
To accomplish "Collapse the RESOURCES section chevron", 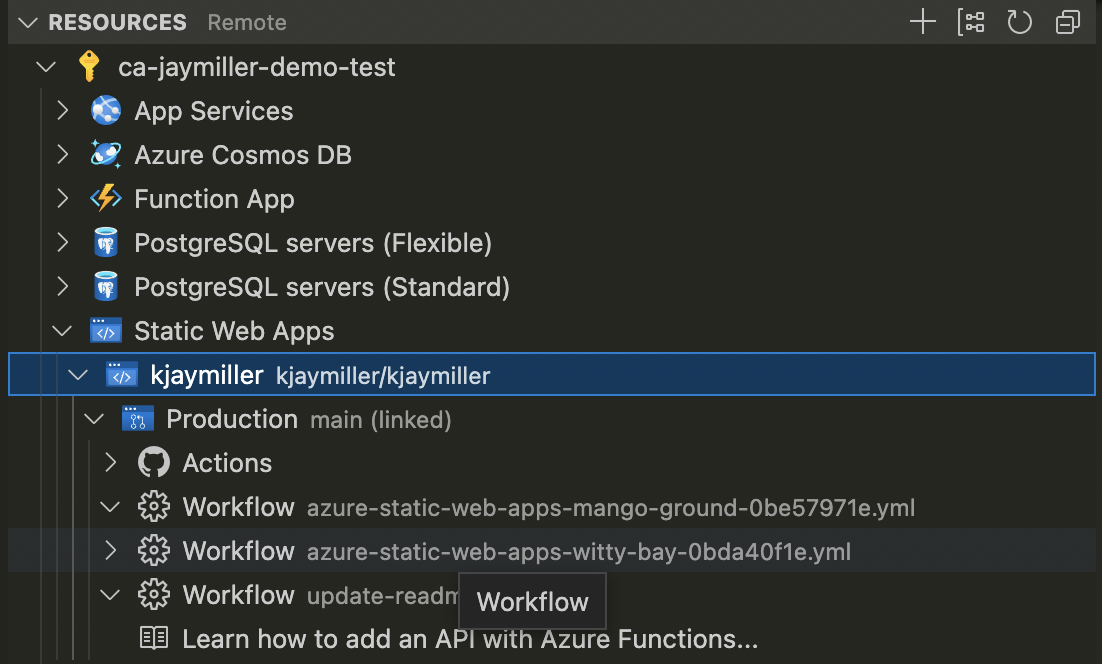I will 28,22.
